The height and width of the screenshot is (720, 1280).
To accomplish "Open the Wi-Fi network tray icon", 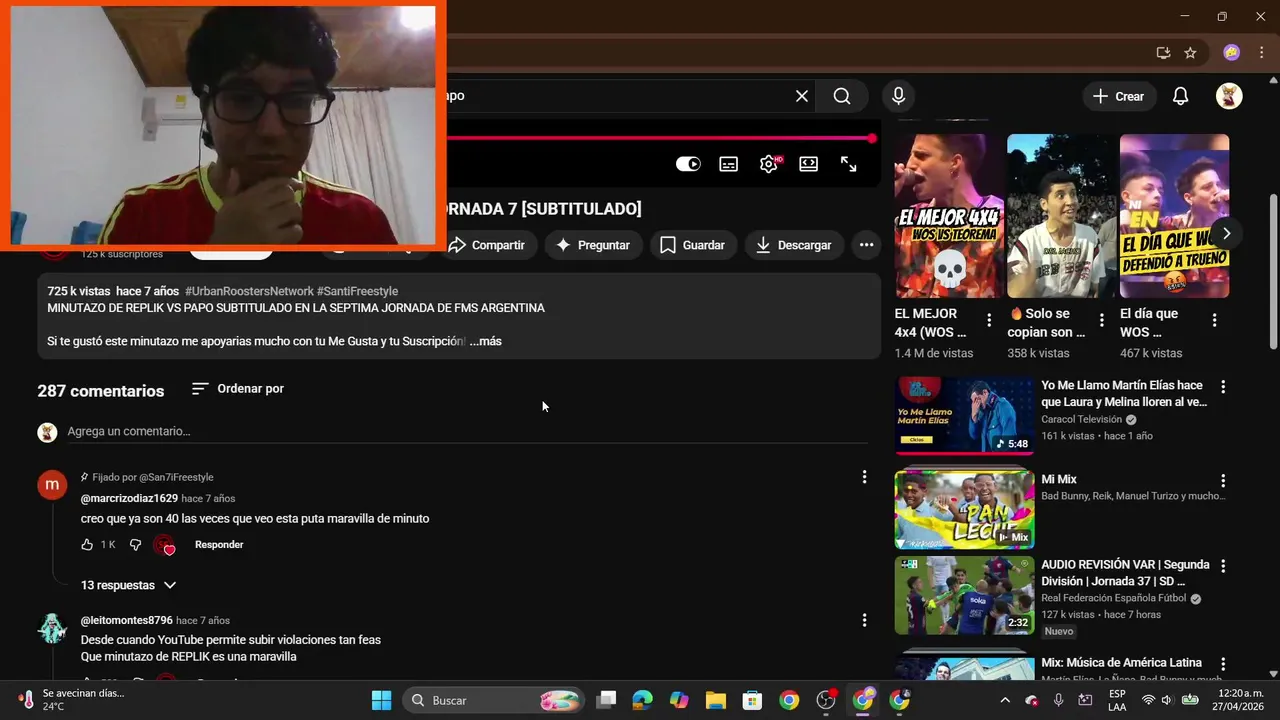I will pyautogui.click(x=1148, y=700).
